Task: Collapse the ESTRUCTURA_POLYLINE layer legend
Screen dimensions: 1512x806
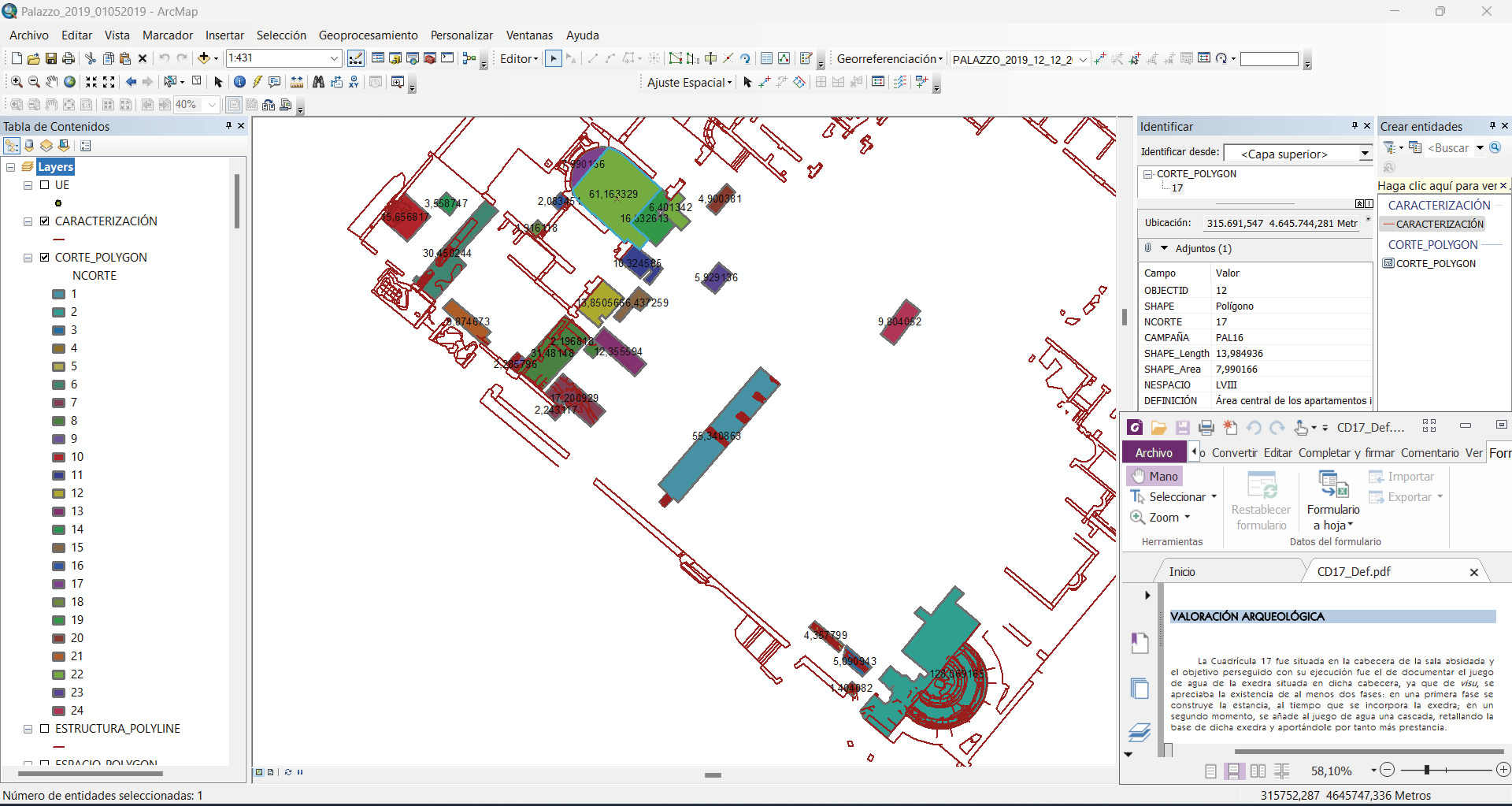Action: (x=28, y=729)
